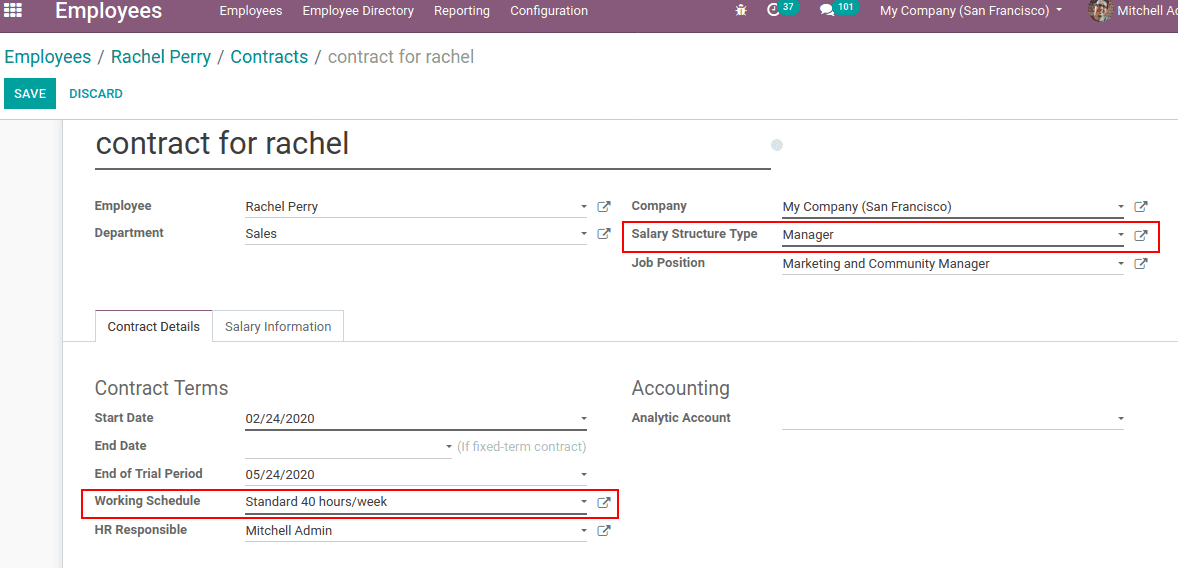This screenshot has height=568, width=1178.
Task: Switch to the Salary Information tab
Action: 278,326
